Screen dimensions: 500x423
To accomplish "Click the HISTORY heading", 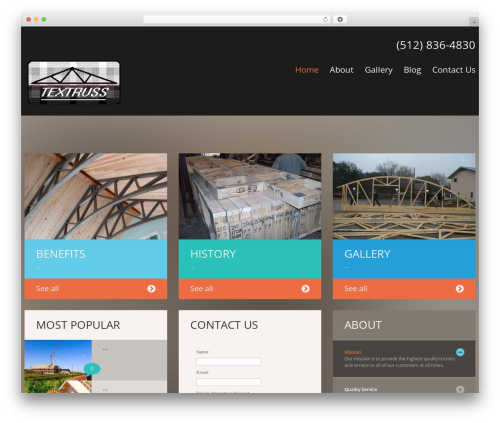I will pos(213,254).
